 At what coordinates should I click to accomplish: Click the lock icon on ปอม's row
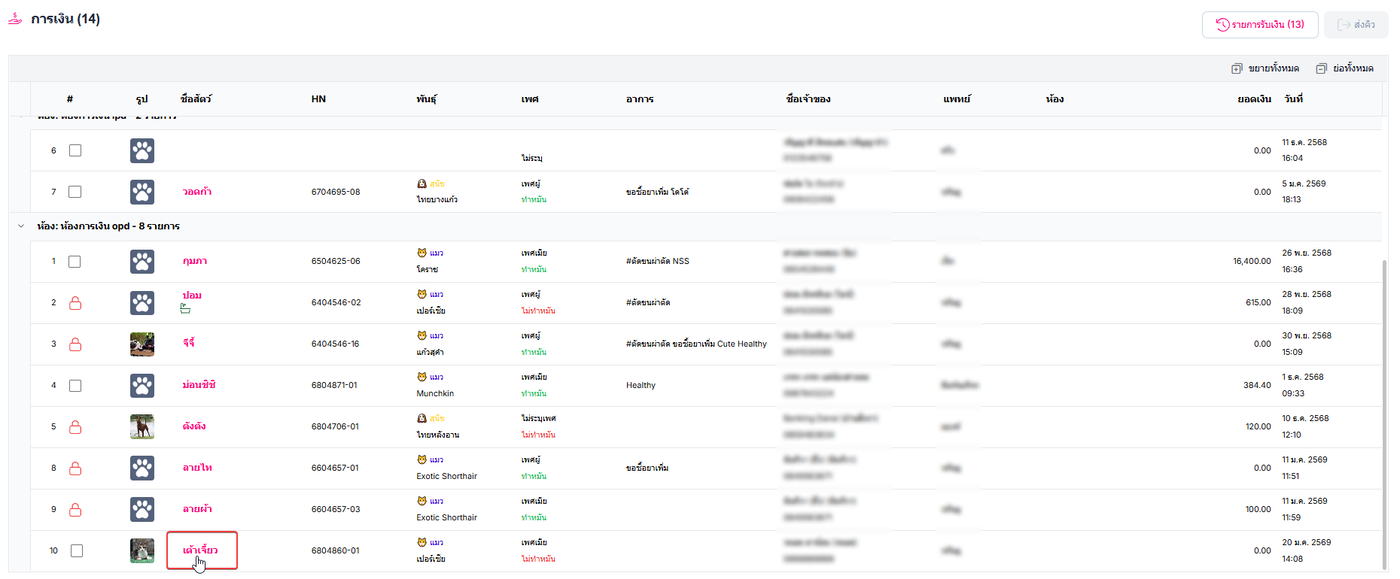[x=75, y=302]
